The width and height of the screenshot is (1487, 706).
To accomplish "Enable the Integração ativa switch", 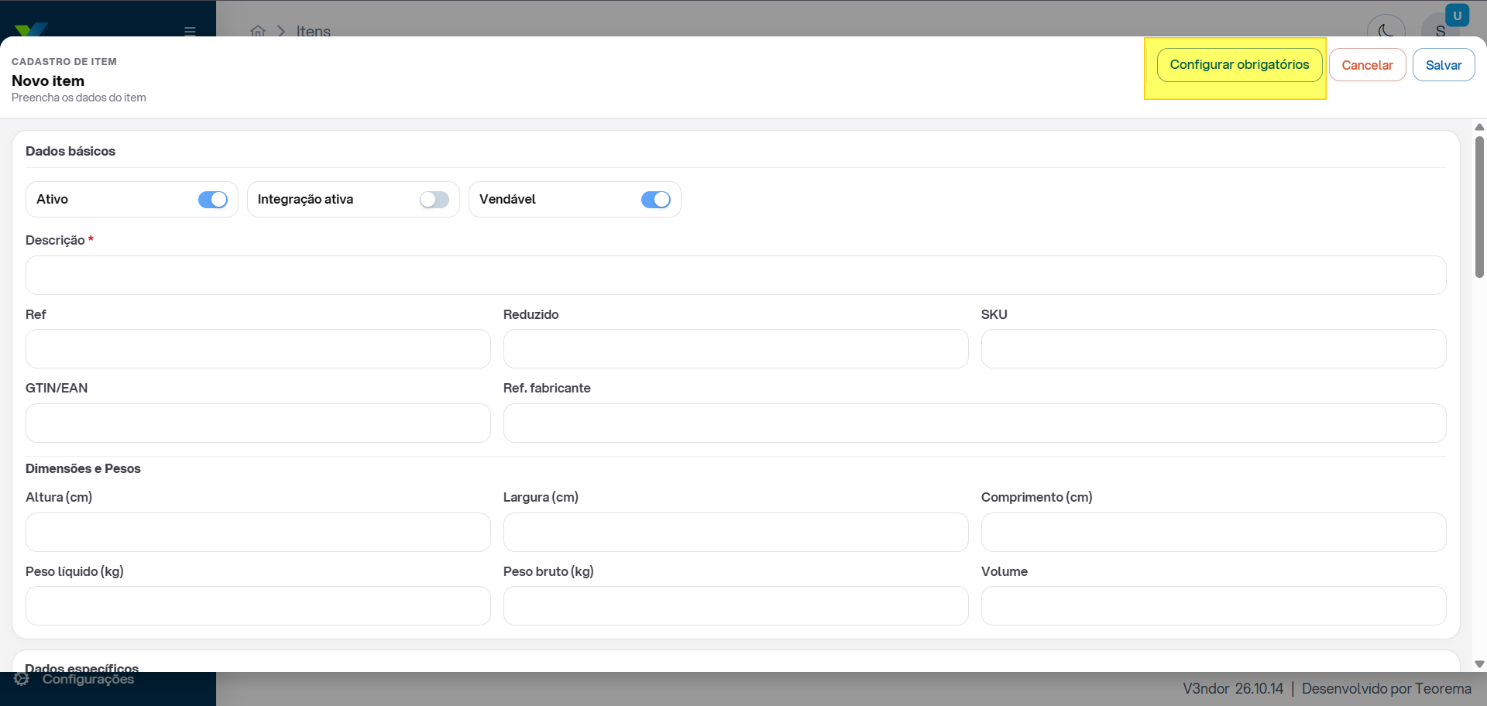I will [434, 199].
